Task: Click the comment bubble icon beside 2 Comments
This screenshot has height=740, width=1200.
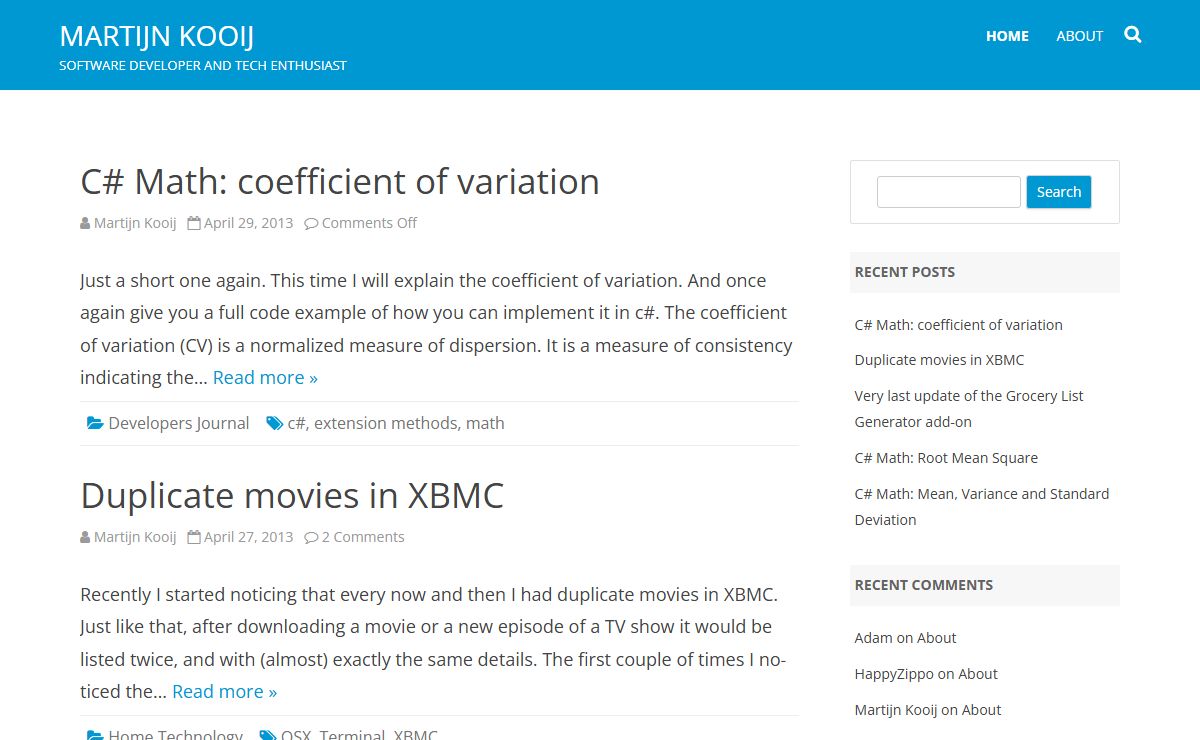Action: 311,537
